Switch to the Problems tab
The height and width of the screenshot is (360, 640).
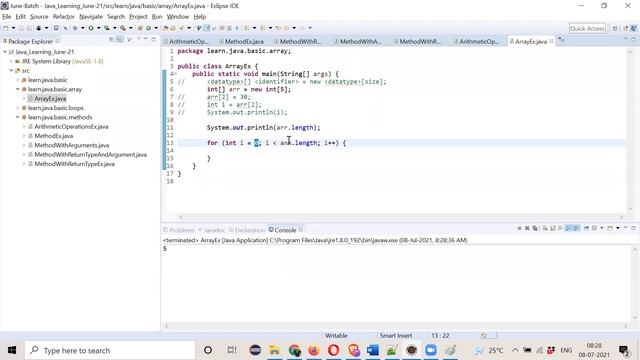point(179,230)
